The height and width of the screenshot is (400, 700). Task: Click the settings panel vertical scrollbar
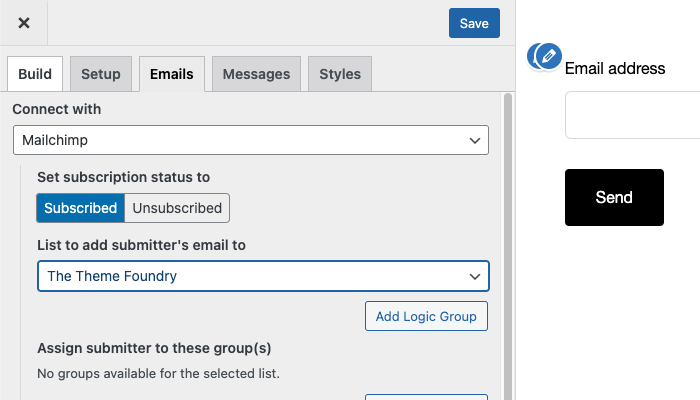(508, 246)
